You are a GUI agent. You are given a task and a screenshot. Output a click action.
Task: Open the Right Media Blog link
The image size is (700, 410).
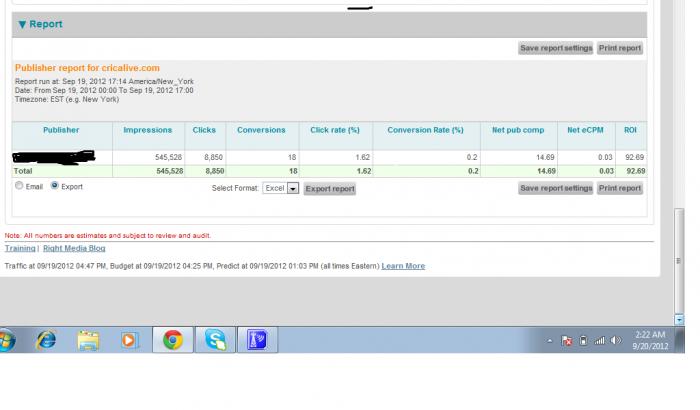click(74, 248)
